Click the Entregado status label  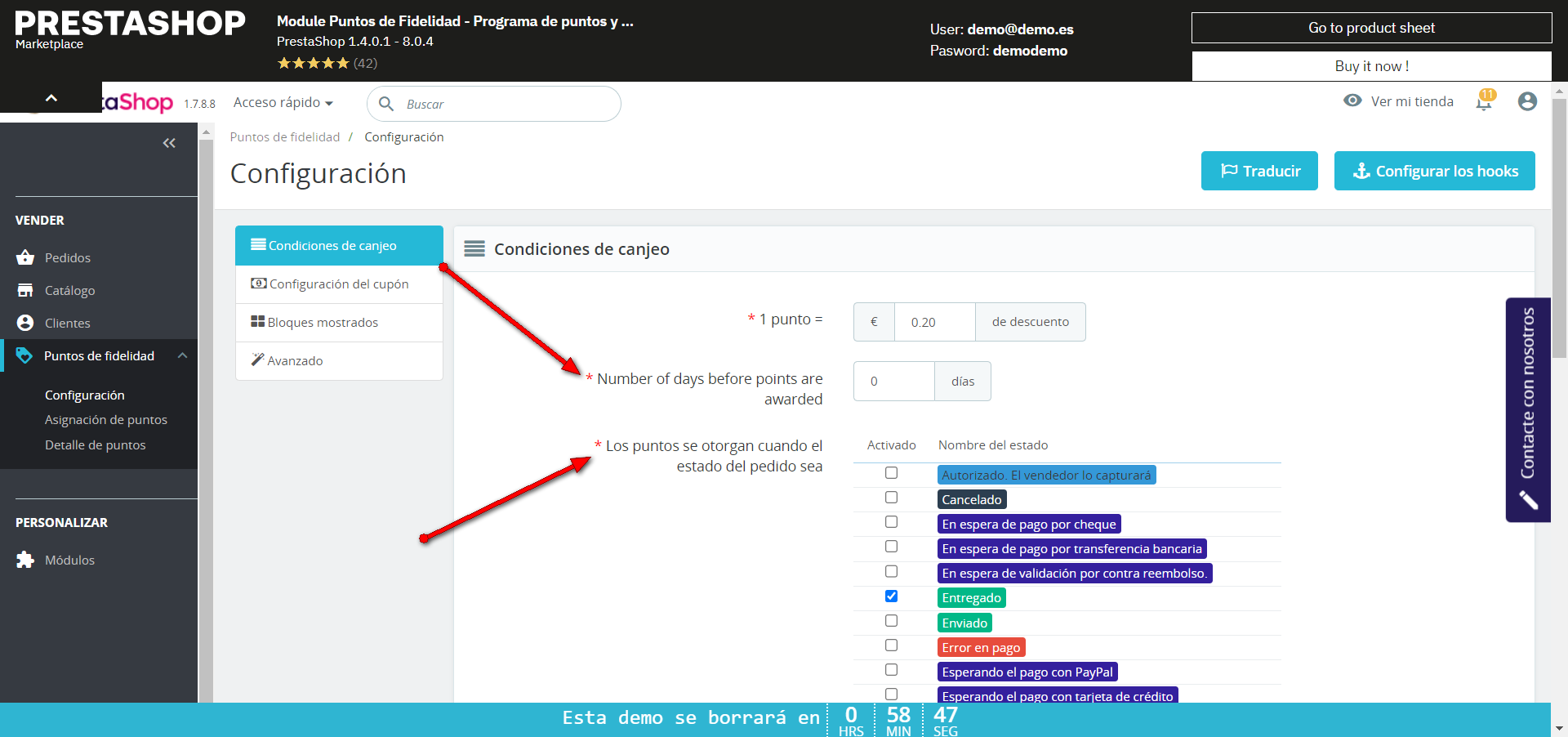click(972, 598)
